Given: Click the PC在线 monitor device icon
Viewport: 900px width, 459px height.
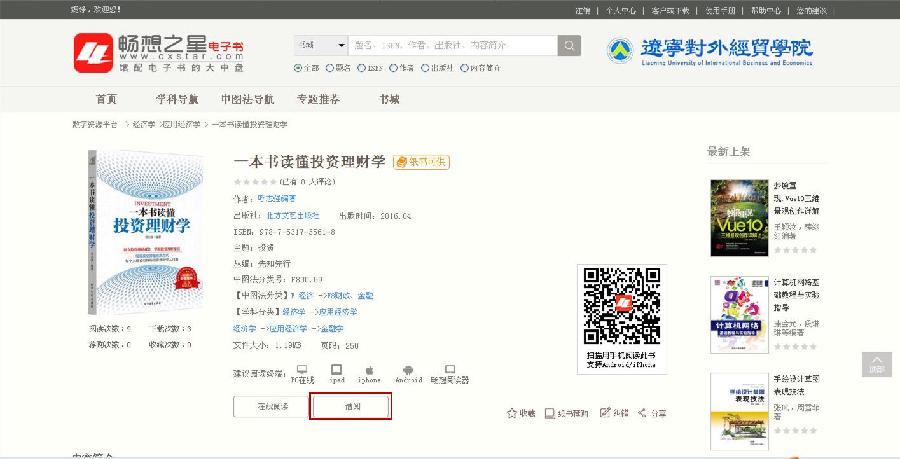Looking at the screenshot, I should tap(302, 369).
